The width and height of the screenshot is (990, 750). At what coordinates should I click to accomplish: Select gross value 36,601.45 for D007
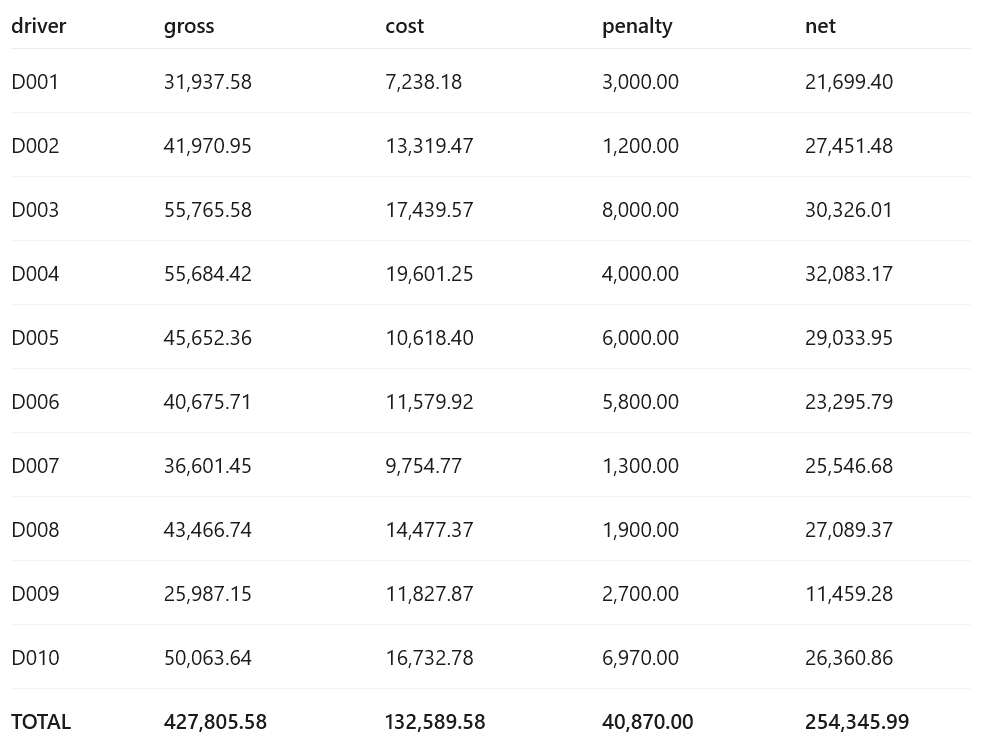point(208,466)
